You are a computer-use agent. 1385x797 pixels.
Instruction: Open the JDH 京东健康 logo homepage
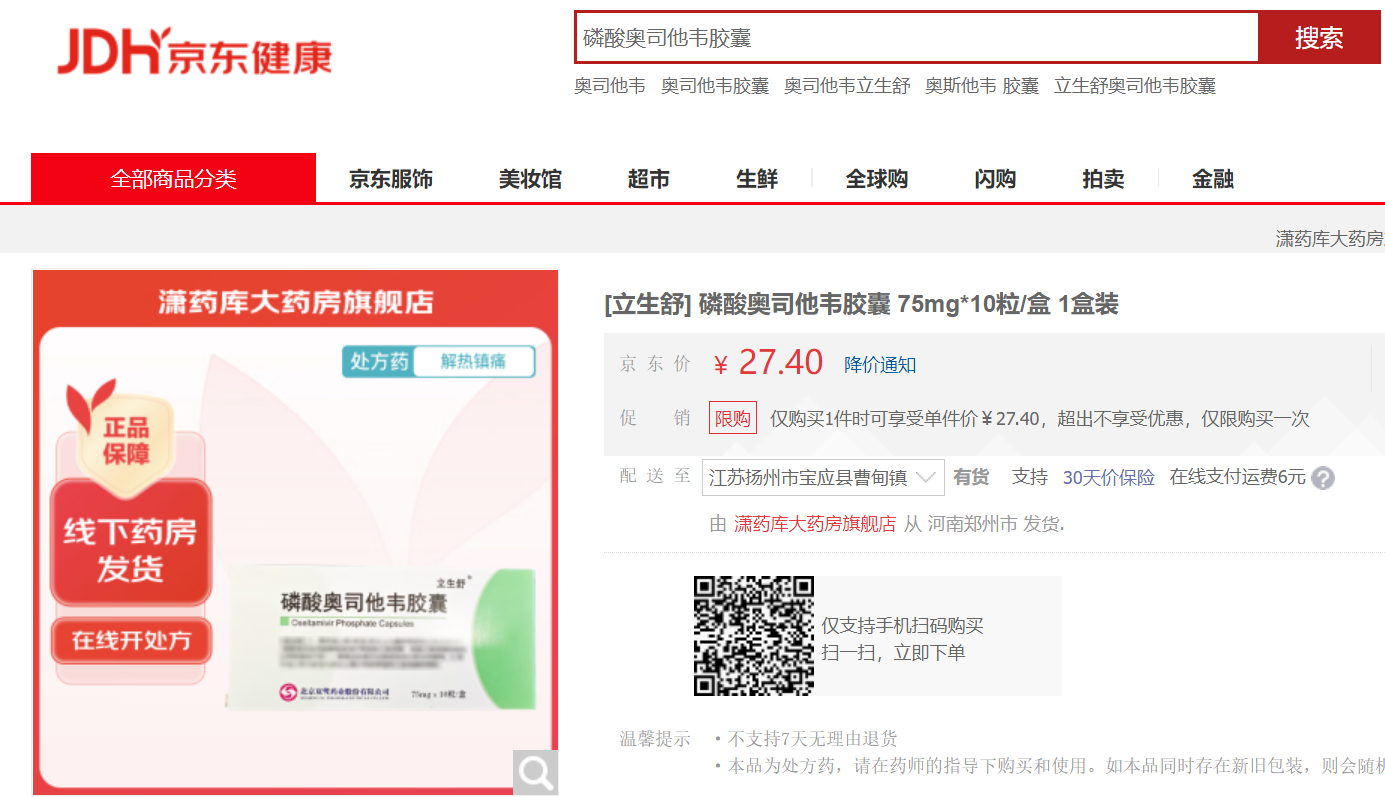pos(194,52)
